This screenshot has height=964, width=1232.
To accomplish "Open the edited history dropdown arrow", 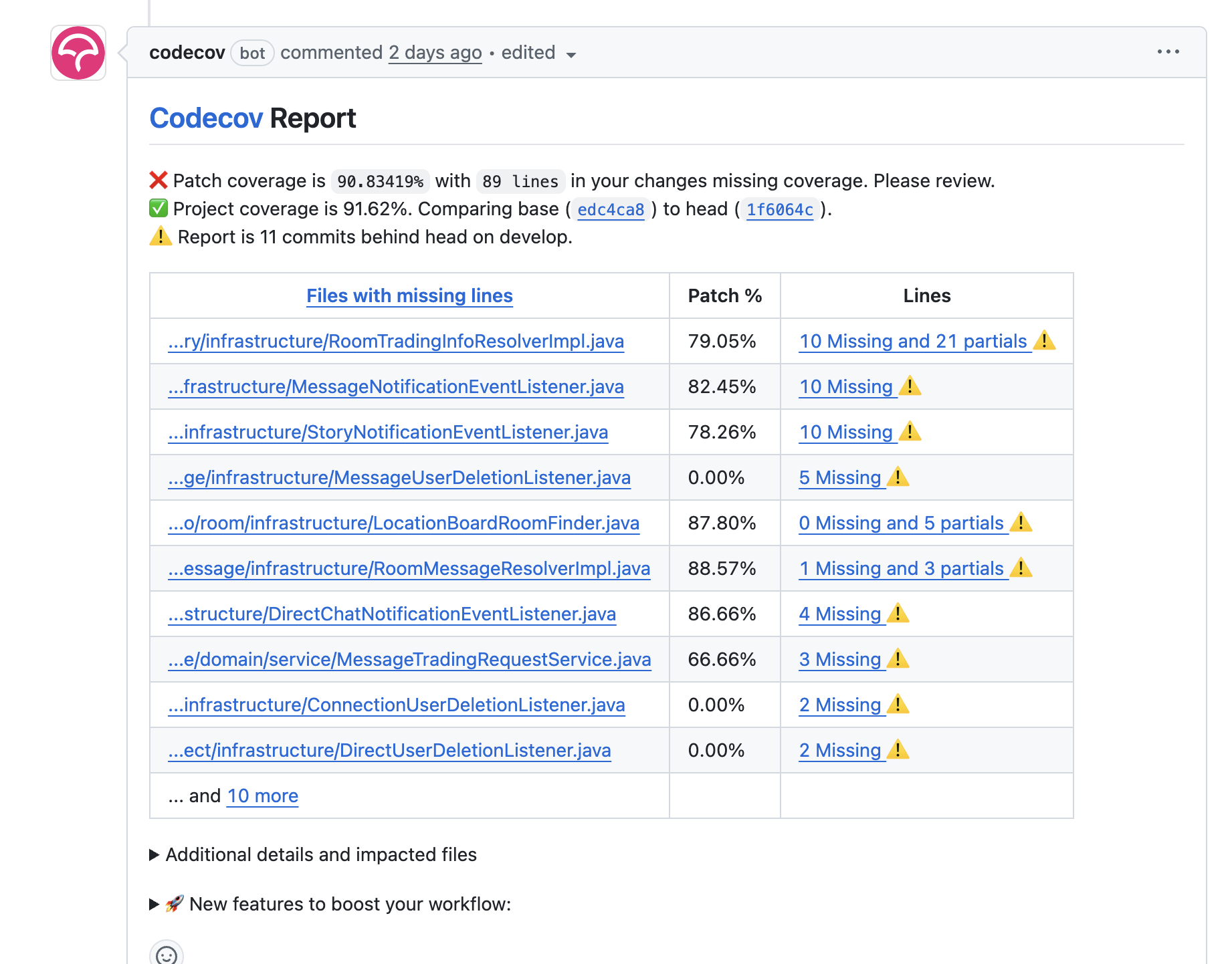I will [571, 54].
